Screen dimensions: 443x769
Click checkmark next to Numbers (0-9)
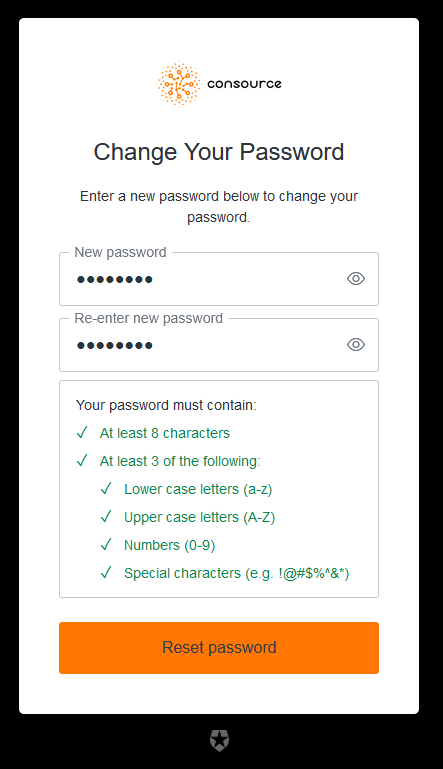tap(106, 544)
